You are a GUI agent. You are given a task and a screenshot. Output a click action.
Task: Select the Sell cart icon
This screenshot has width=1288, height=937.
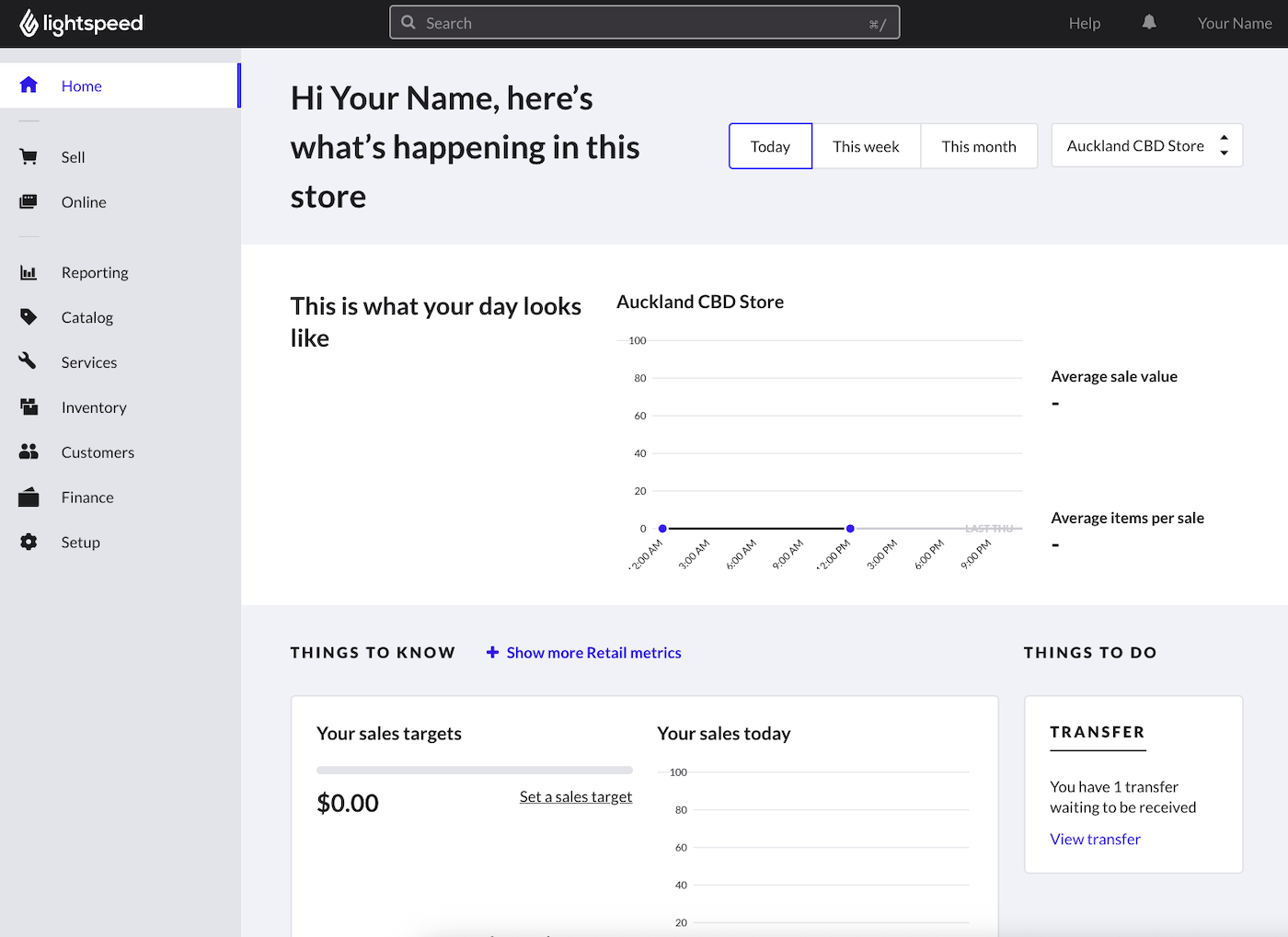[x=29, y=156]
